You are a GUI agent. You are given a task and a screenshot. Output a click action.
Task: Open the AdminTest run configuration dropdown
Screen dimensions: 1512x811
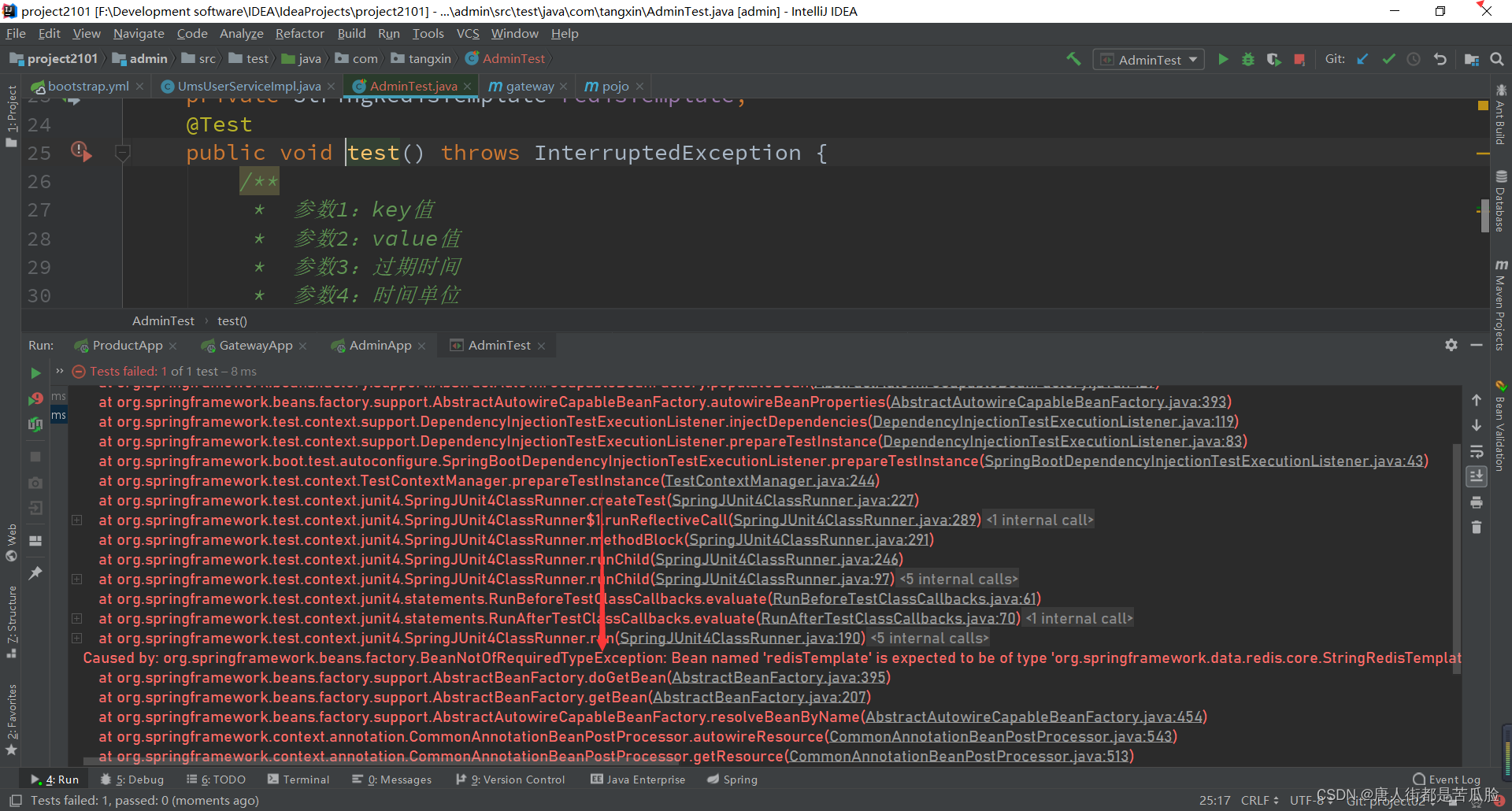point(1149,60)
